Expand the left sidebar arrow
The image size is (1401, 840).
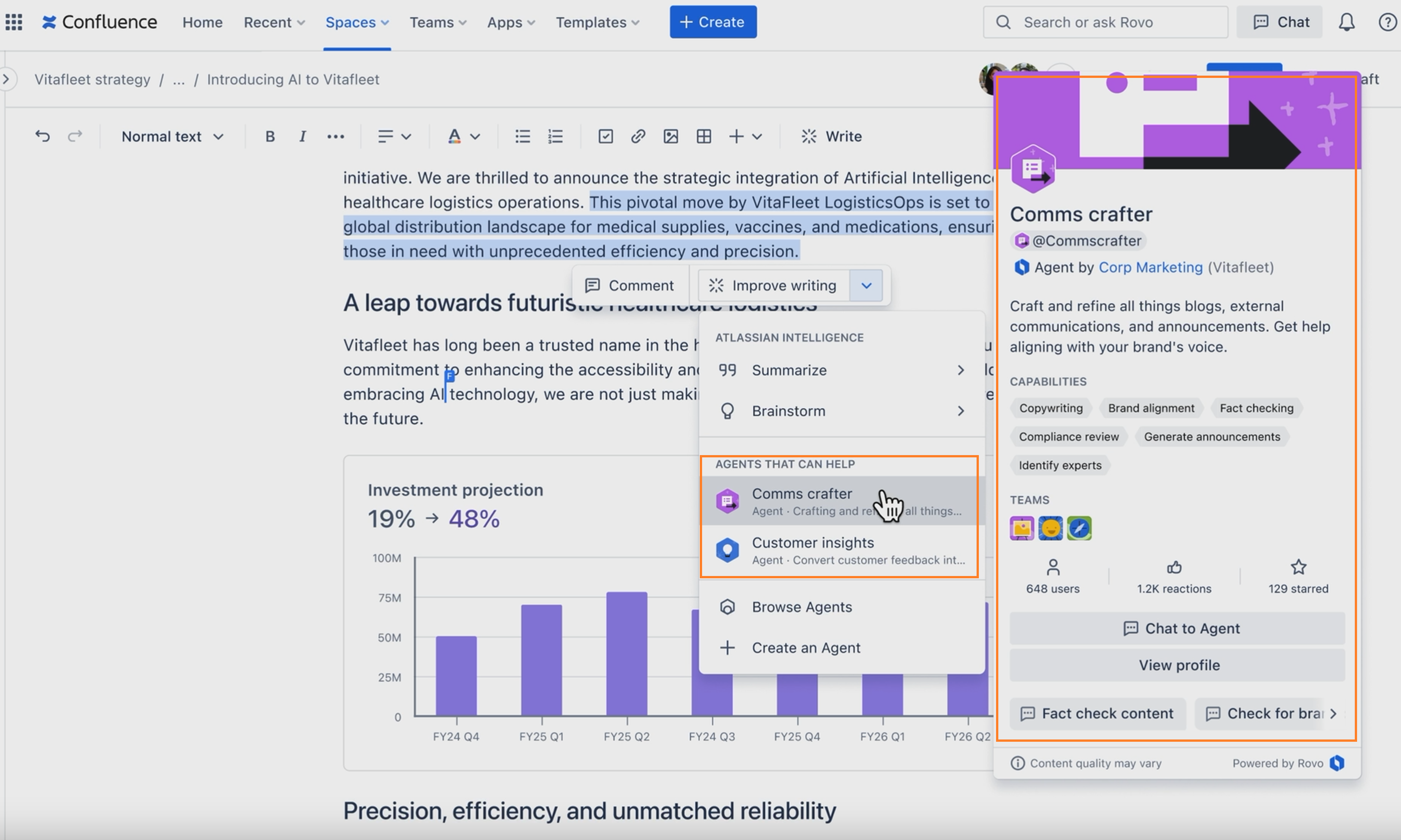pyautogui.click(x=6, y=79)
